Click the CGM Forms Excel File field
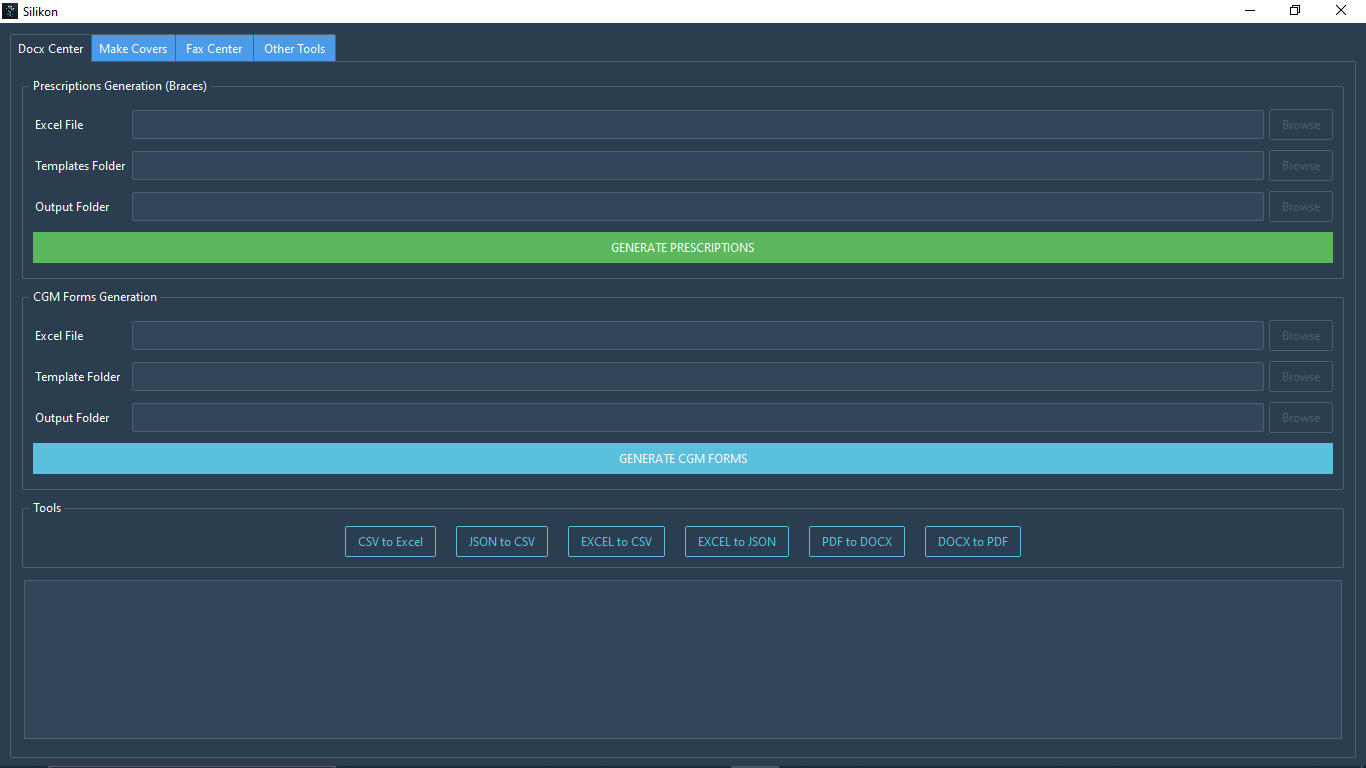Screen dimensions: 1366x768 click(698, 336)
